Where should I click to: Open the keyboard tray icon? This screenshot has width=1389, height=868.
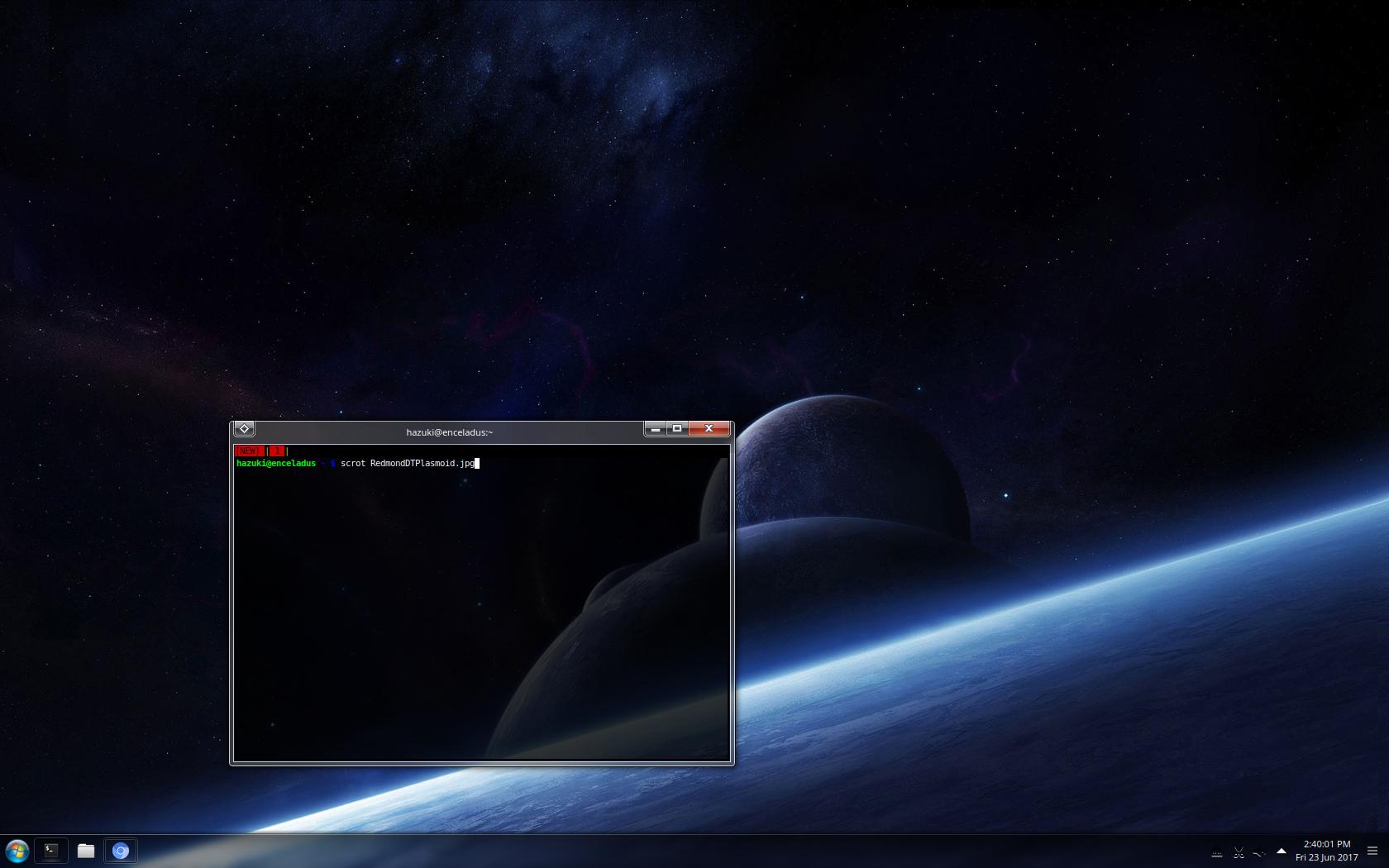(1217, 853)
